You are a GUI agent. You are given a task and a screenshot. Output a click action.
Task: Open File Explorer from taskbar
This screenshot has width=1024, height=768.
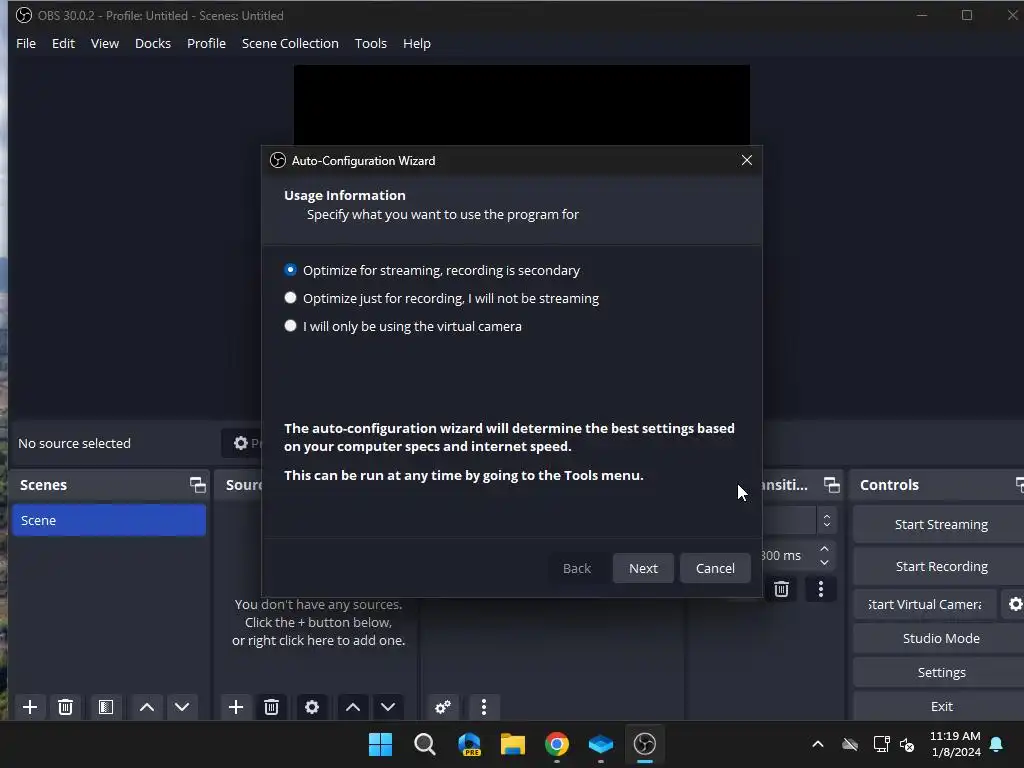pos(513,744)
